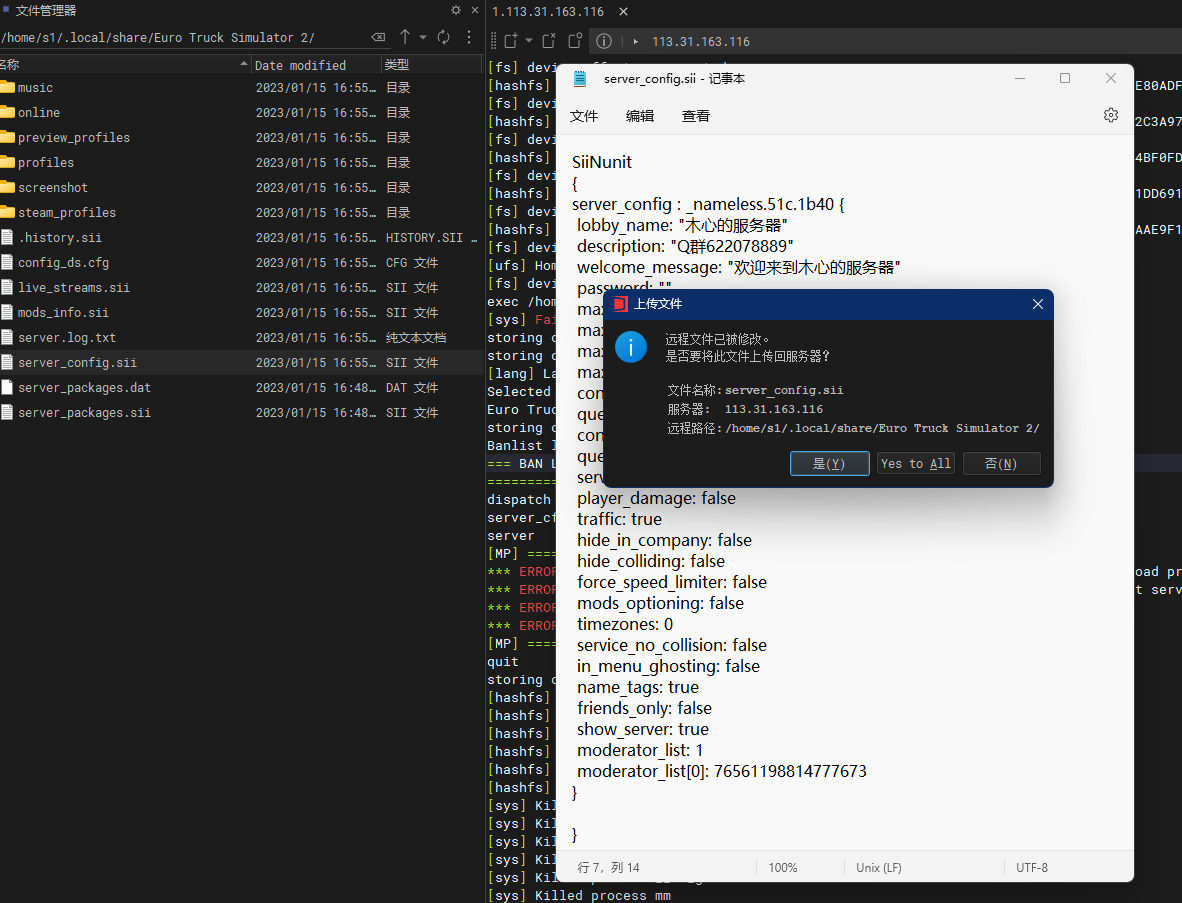1182x903 pixels.
Task: Click the zoom 100% status entry
Action: pos(782,868)
